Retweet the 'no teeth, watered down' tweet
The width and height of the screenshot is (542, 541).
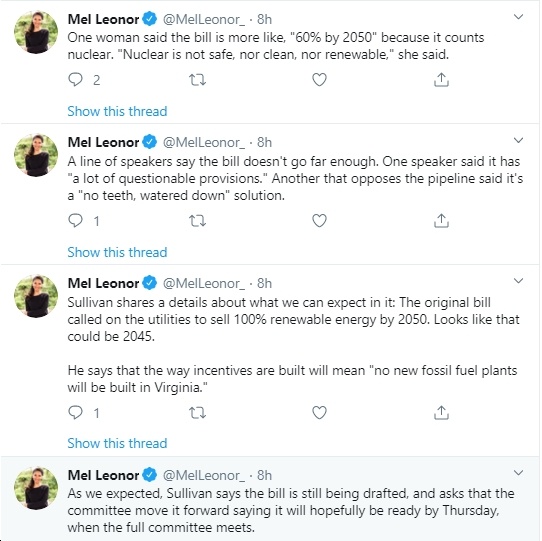click(197, 221)
